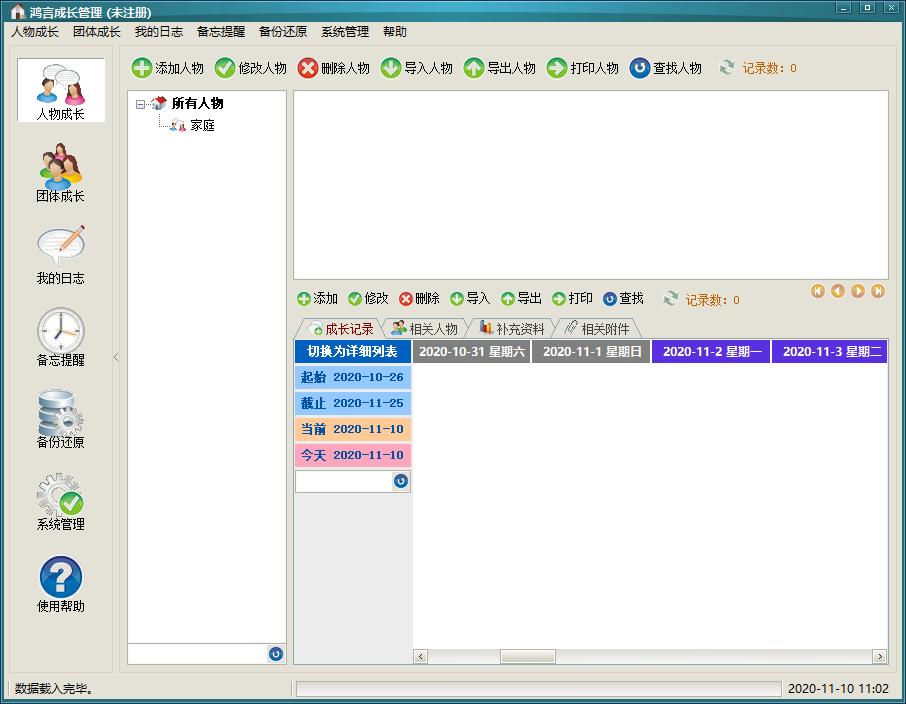Click the search field below the date buttons

pos(344,481)
